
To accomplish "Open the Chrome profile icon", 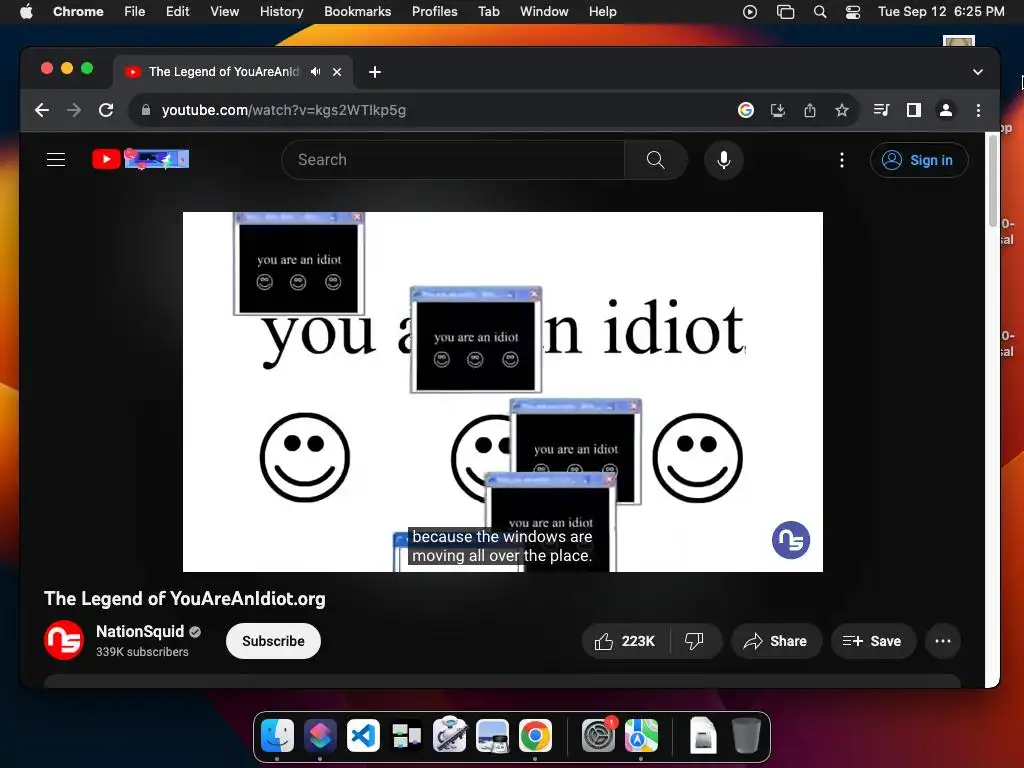I will 946,110.
